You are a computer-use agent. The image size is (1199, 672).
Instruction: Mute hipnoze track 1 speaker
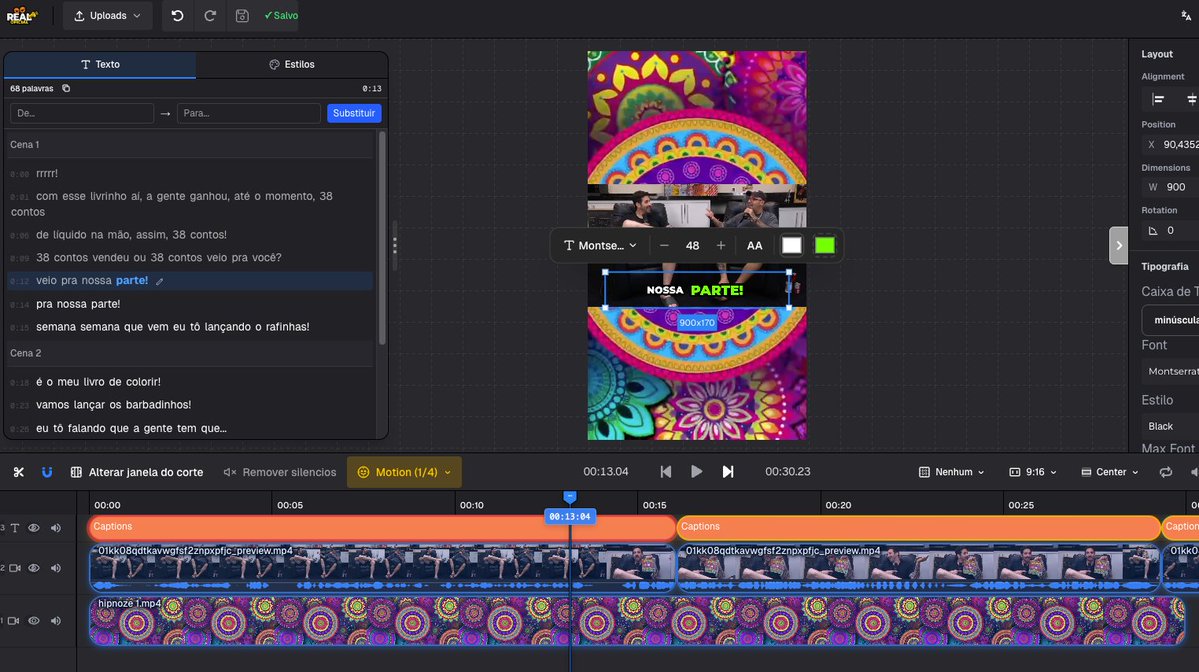click(x=56, y=621)
